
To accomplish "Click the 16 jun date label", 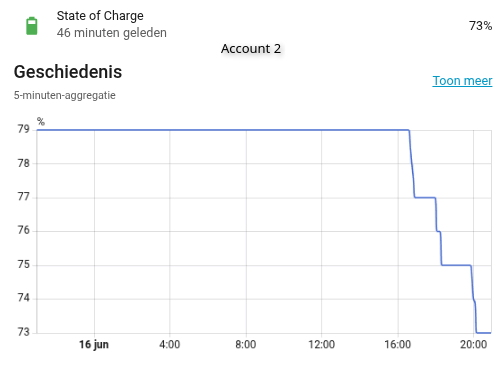I will [94, 344].
